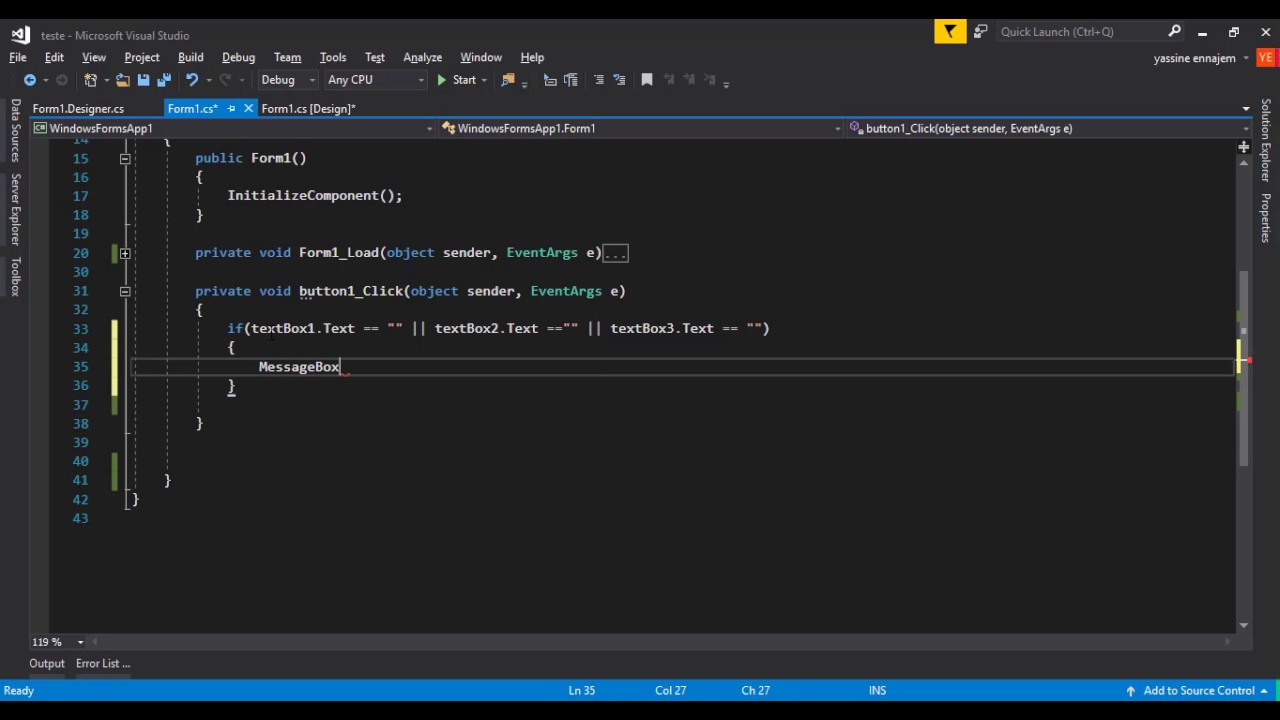Click the Redo arrow icon
1280x720 pixels.
pyautogui.click(x=225, y=80)
